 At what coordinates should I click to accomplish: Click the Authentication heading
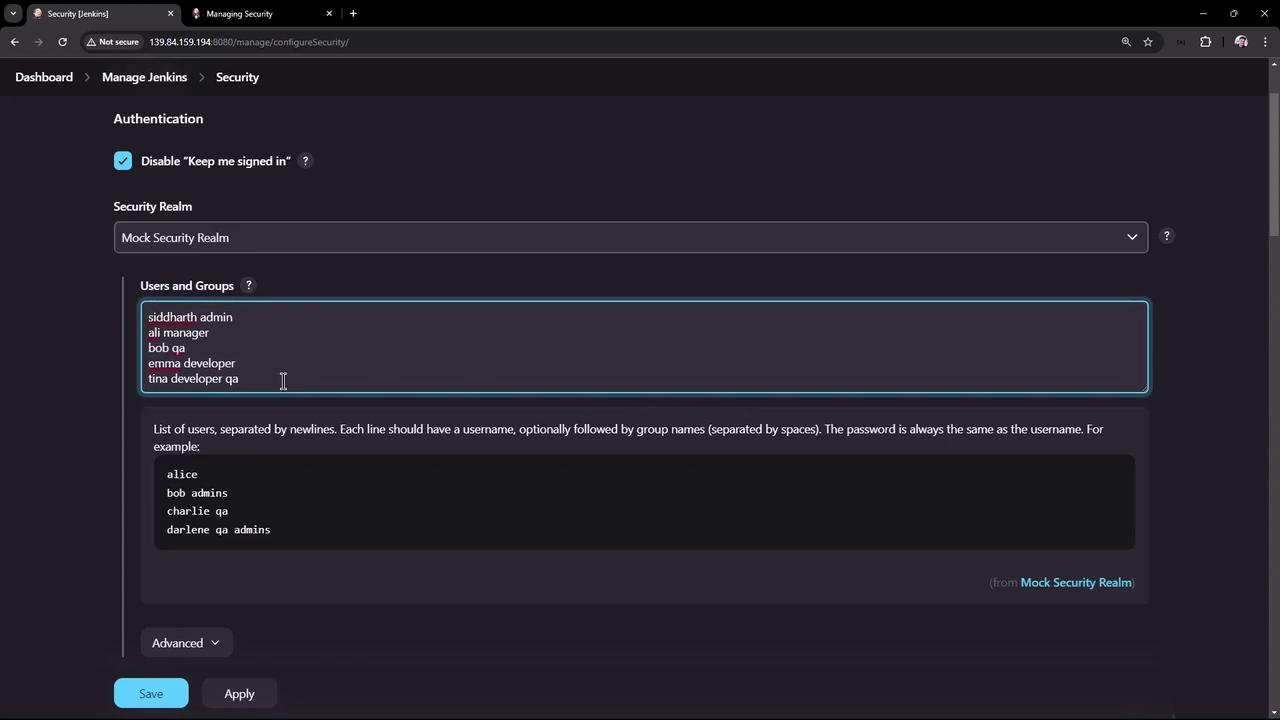158,118
